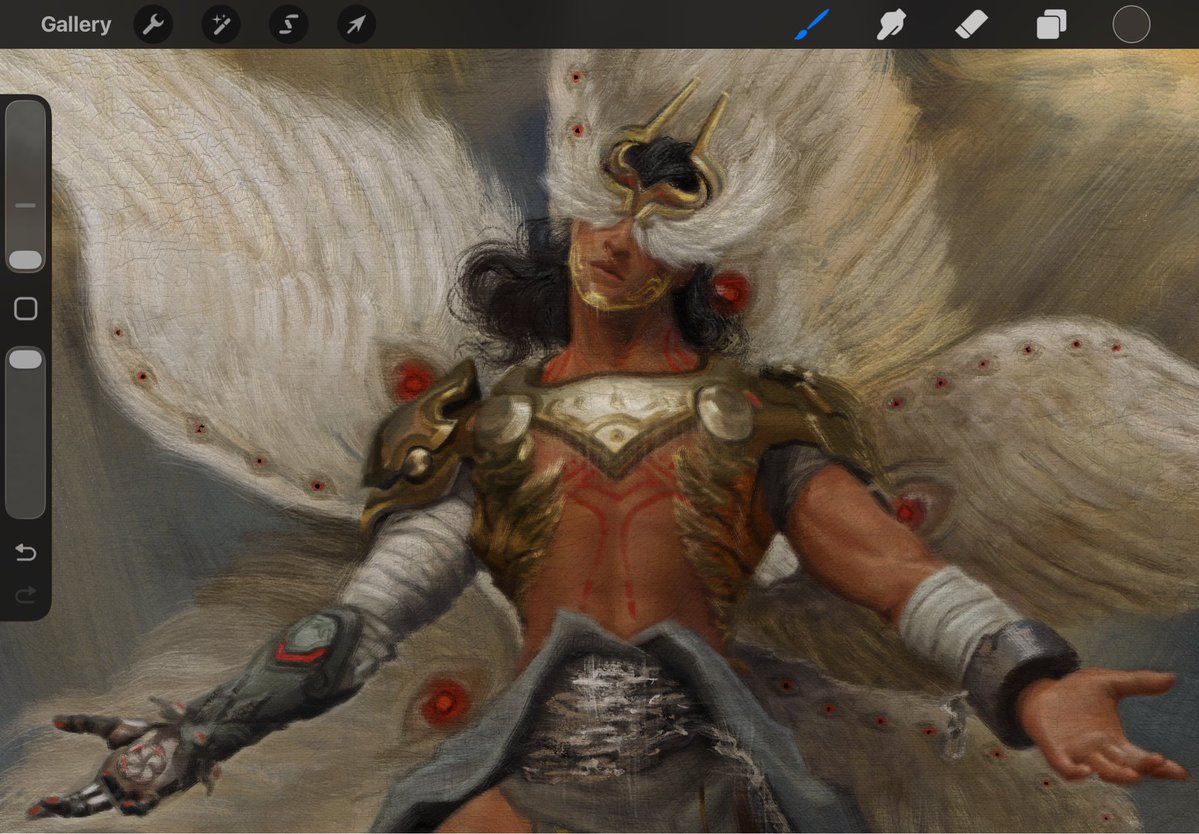This screenshot has height=834, width=1199.
Task: Redo the last undone action
Action: 25,594
